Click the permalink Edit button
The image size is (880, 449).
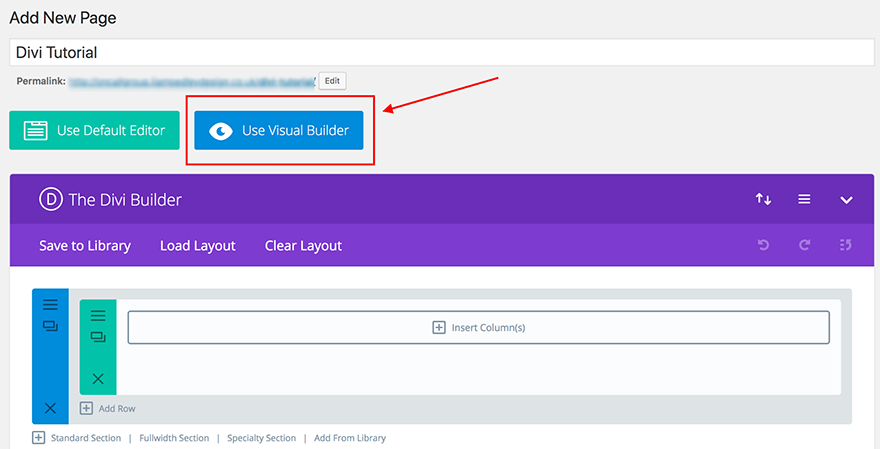[x=332, y=81]
